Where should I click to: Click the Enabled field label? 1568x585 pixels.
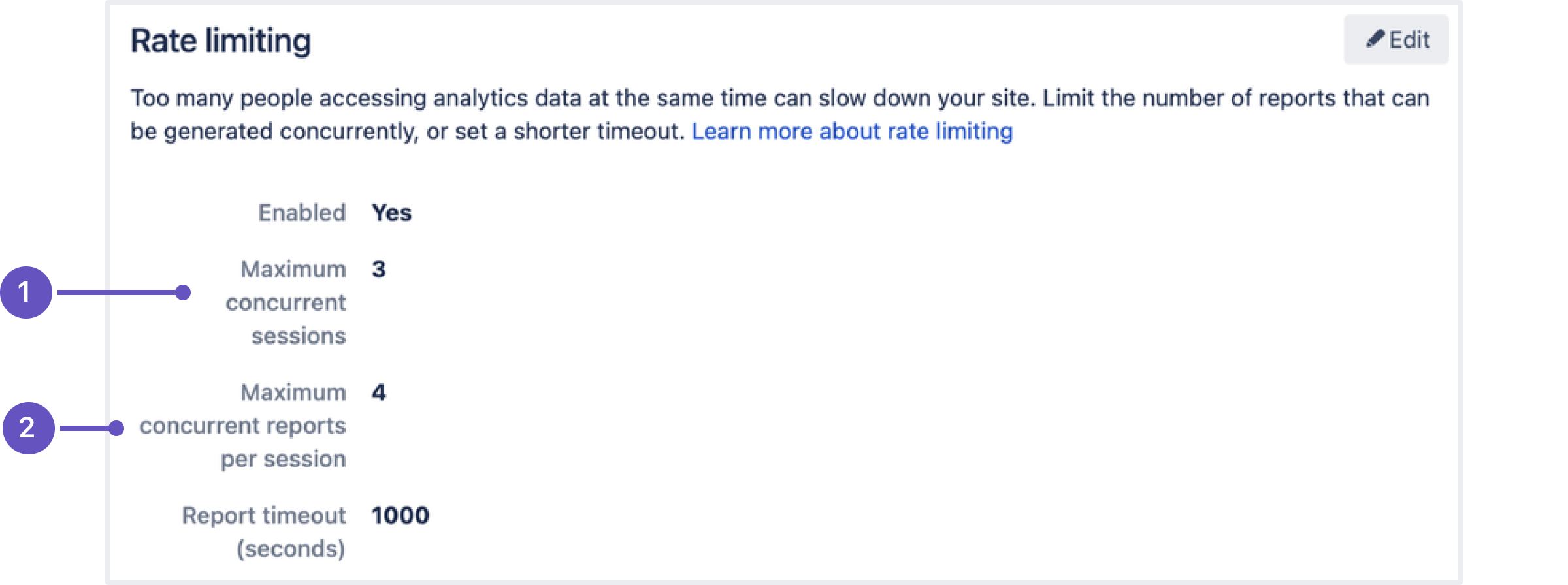(x=302, y=213)
